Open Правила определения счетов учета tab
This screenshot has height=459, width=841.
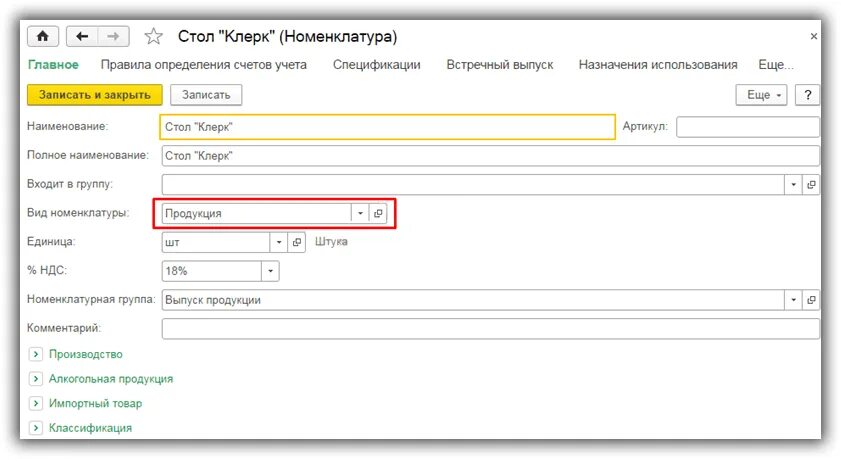pyautogui.click(x=204, y=65)
